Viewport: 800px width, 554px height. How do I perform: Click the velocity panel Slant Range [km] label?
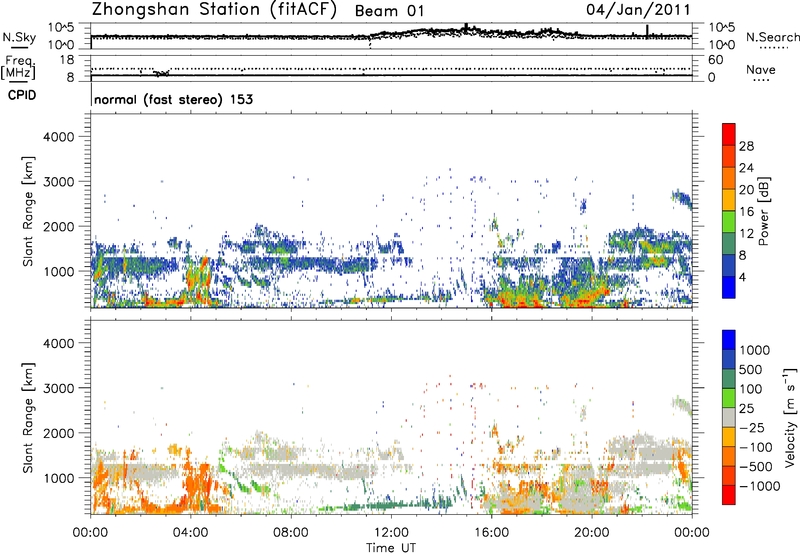point(28,417)
